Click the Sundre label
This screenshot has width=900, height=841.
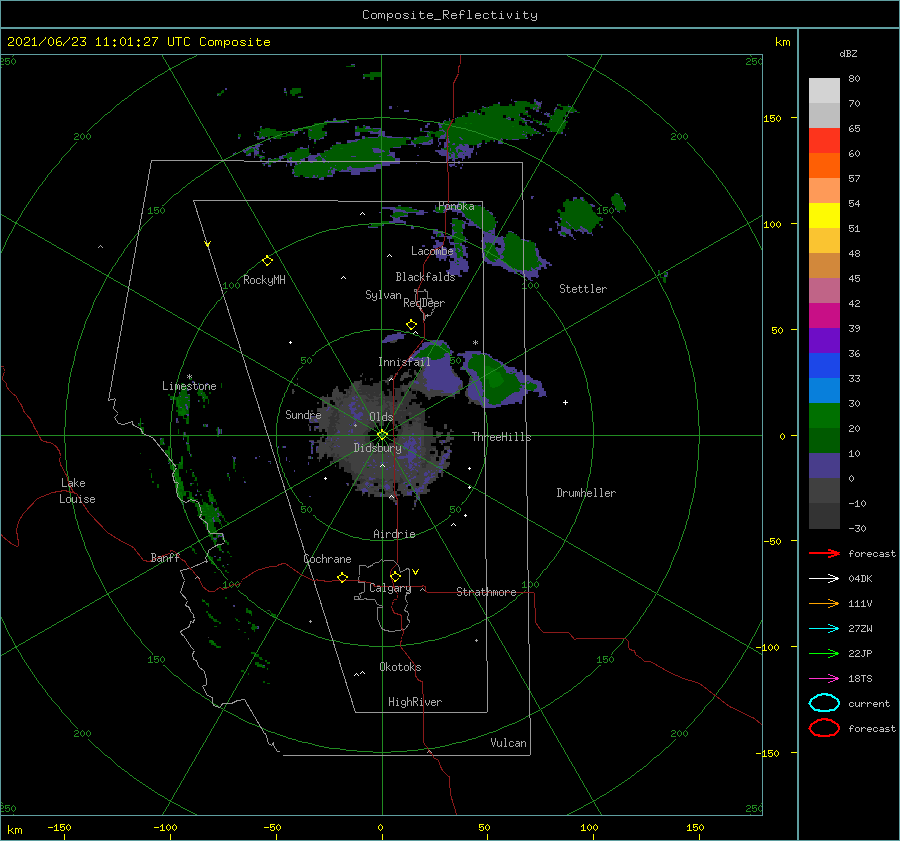click(303, 414)
